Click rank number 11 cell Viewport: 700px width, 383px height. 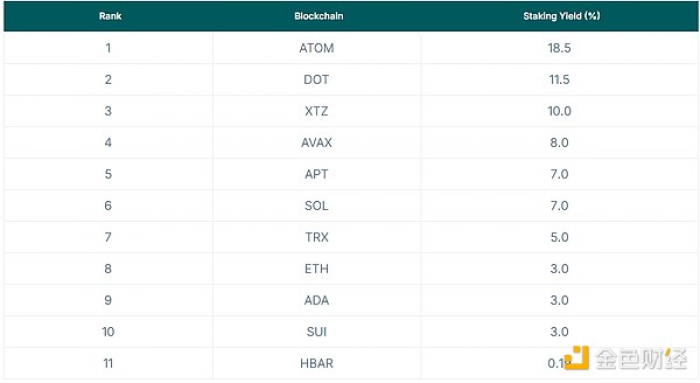108,363
